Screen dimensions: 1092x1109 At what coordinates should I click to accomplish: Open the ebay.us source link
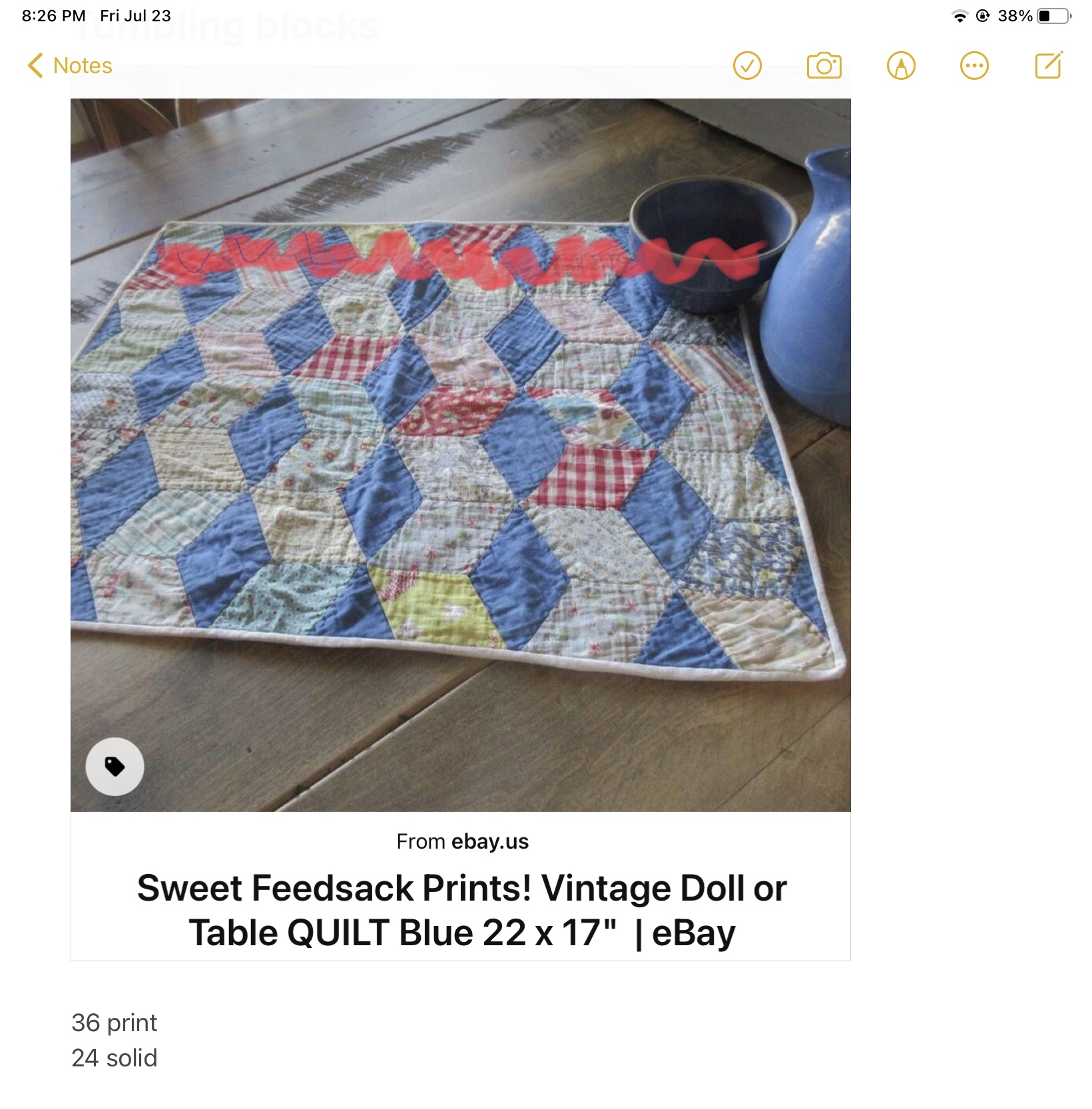(489, 841)
